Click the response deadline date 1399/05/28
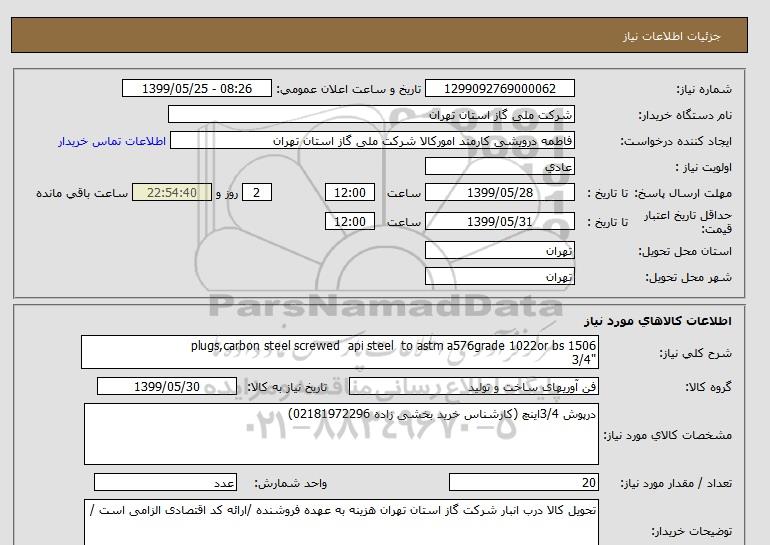This screenshot has height=545, width=770. pos(499,192)
